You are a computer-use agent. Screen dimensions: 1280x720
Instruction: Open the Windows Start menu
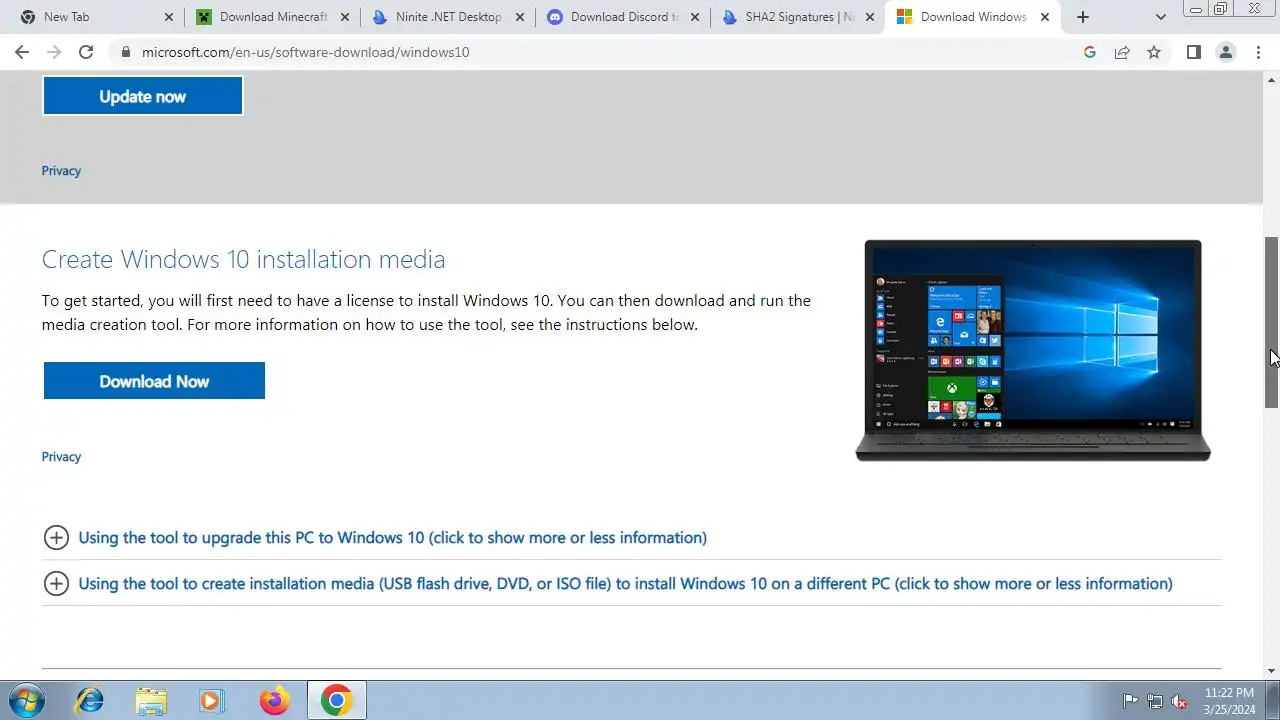click(26, 701)
